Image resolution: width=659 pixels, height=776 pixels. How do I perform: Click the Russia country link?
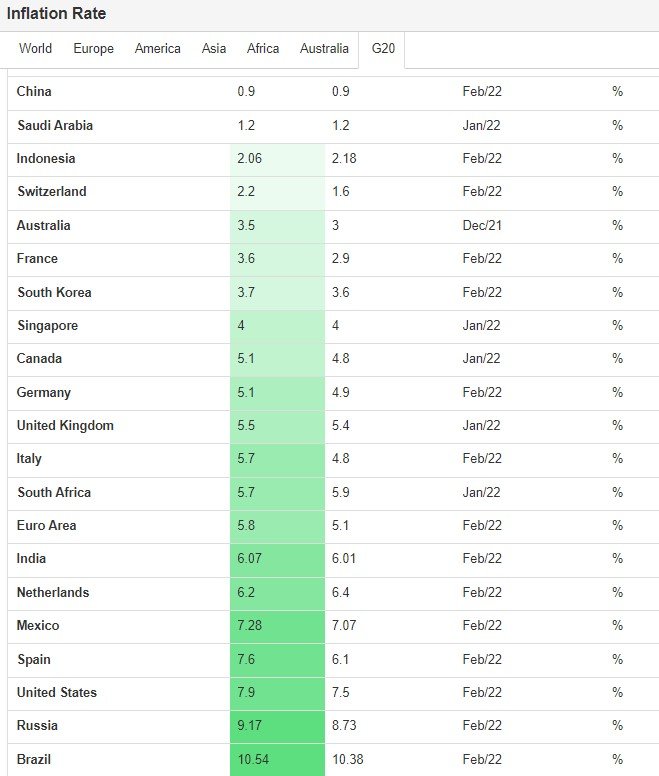point(37,726)
